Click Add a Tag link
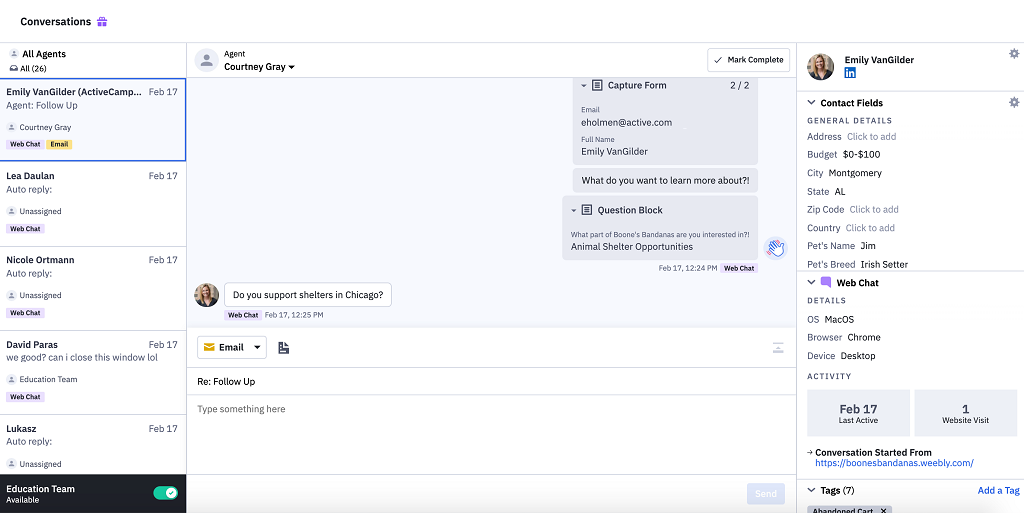This screenshot has height=513, width=1024. [997, 490]
